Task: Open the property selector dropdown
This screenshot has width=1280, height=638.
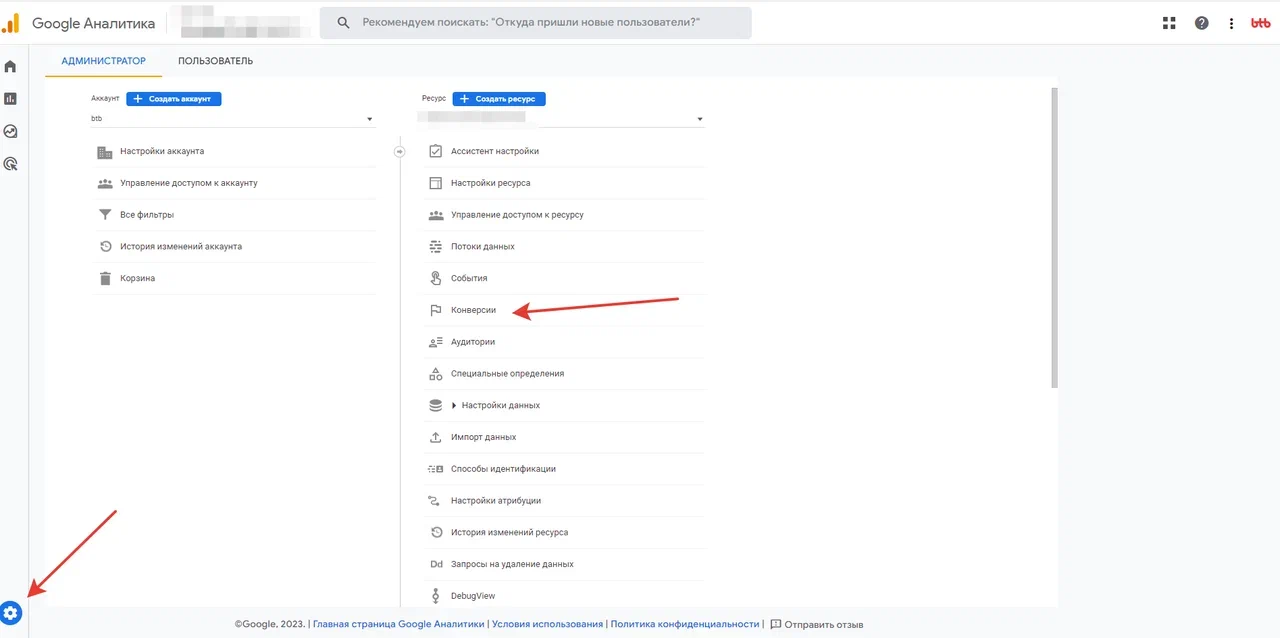Action: click(562, 119)
